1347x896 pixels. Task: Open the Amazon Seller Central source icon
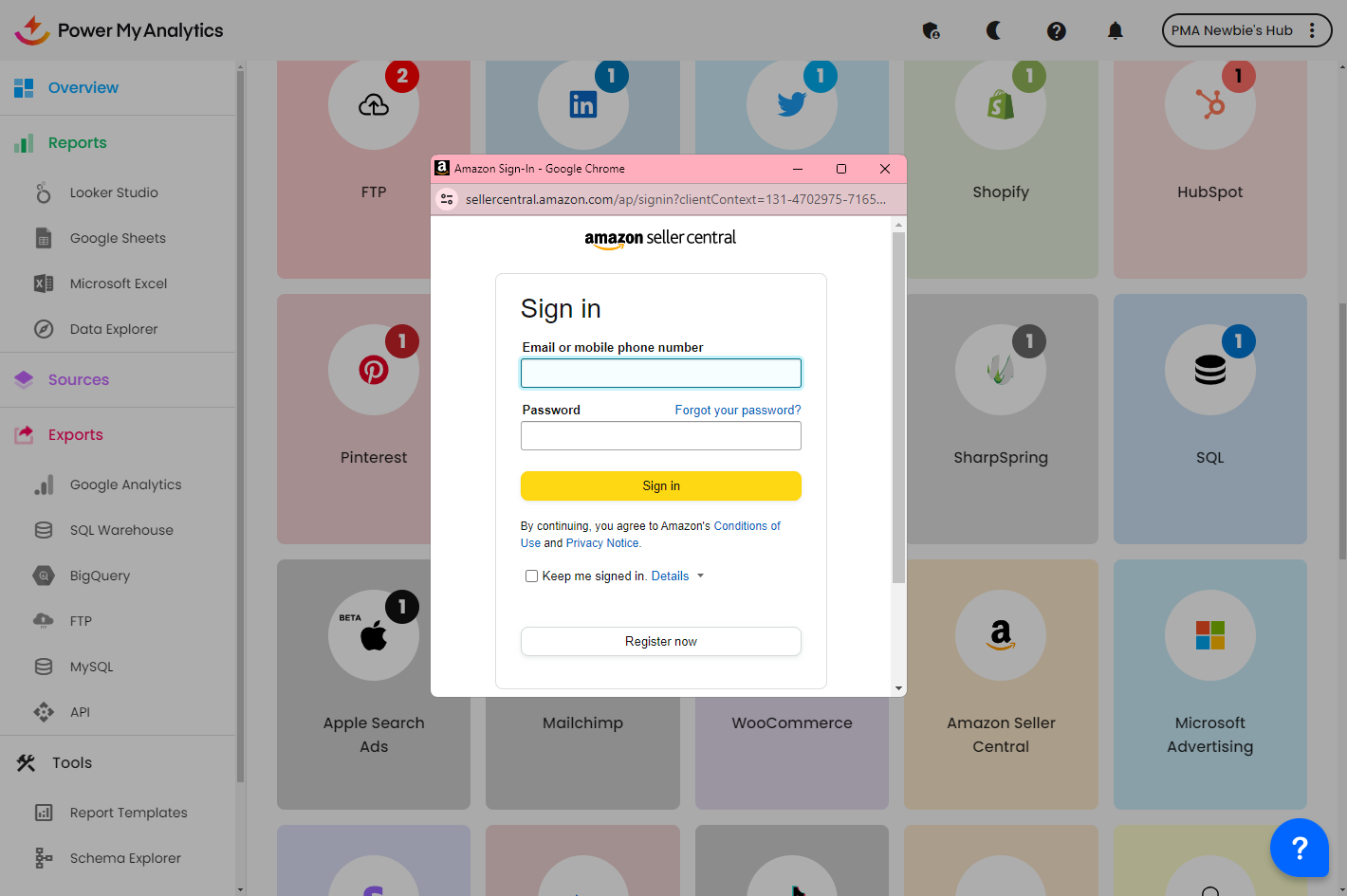[1000, 634]
